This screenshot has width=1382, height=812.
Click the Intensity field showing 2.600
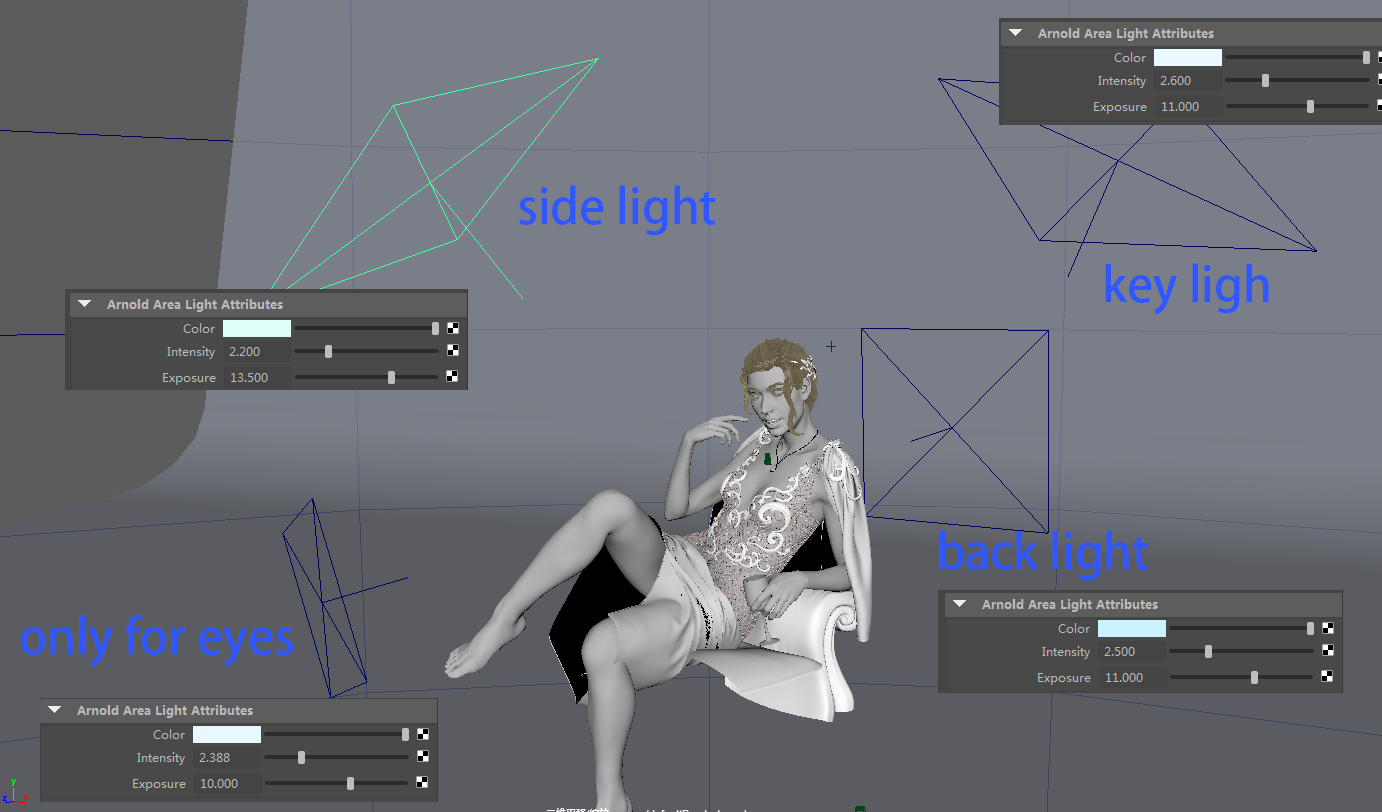coord(1188,80)
